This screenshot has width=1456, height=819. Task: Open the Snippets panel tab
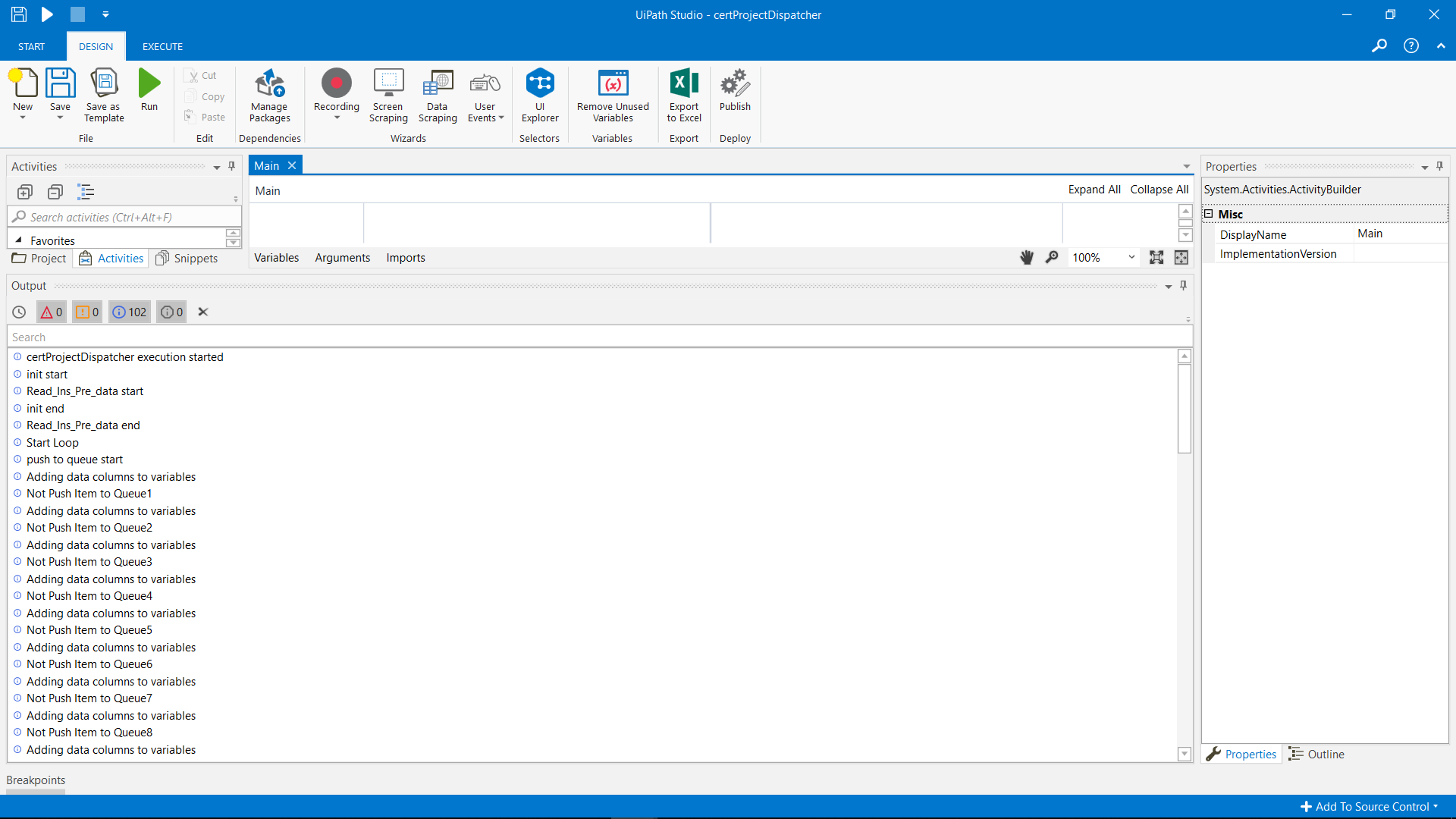(x=187, y=259)
